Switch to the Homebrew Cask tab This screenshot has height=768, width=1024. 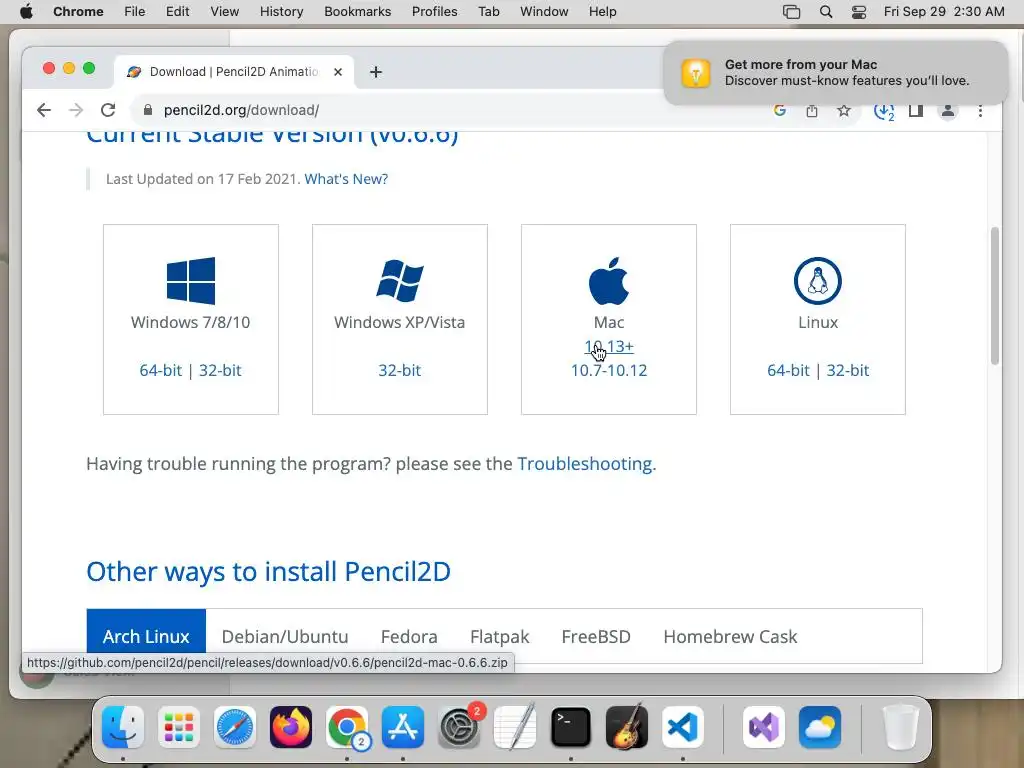point(730,636)
